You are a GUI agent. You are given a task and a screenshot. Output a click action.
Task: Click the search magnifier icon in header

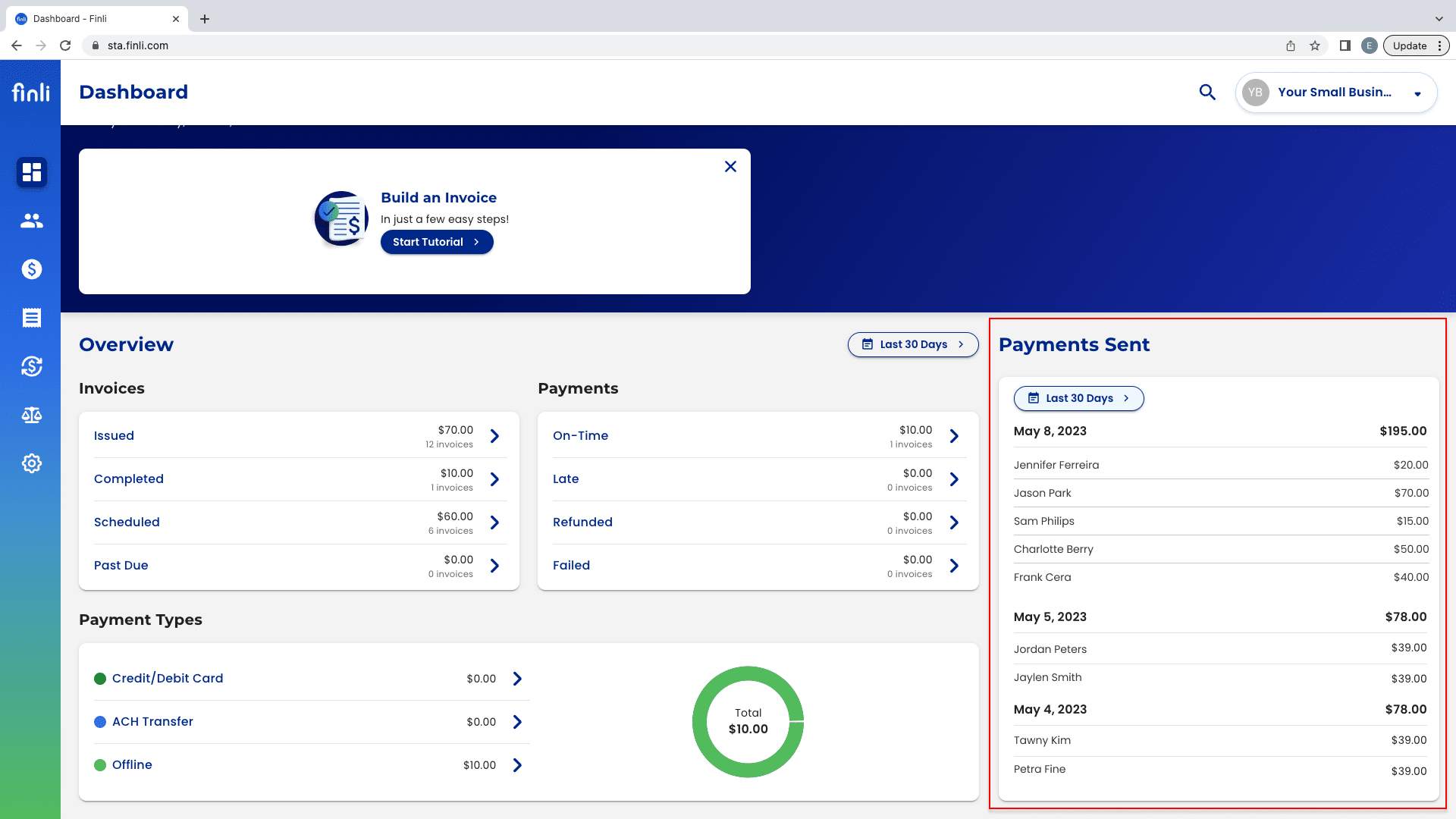click(1207, 92)
